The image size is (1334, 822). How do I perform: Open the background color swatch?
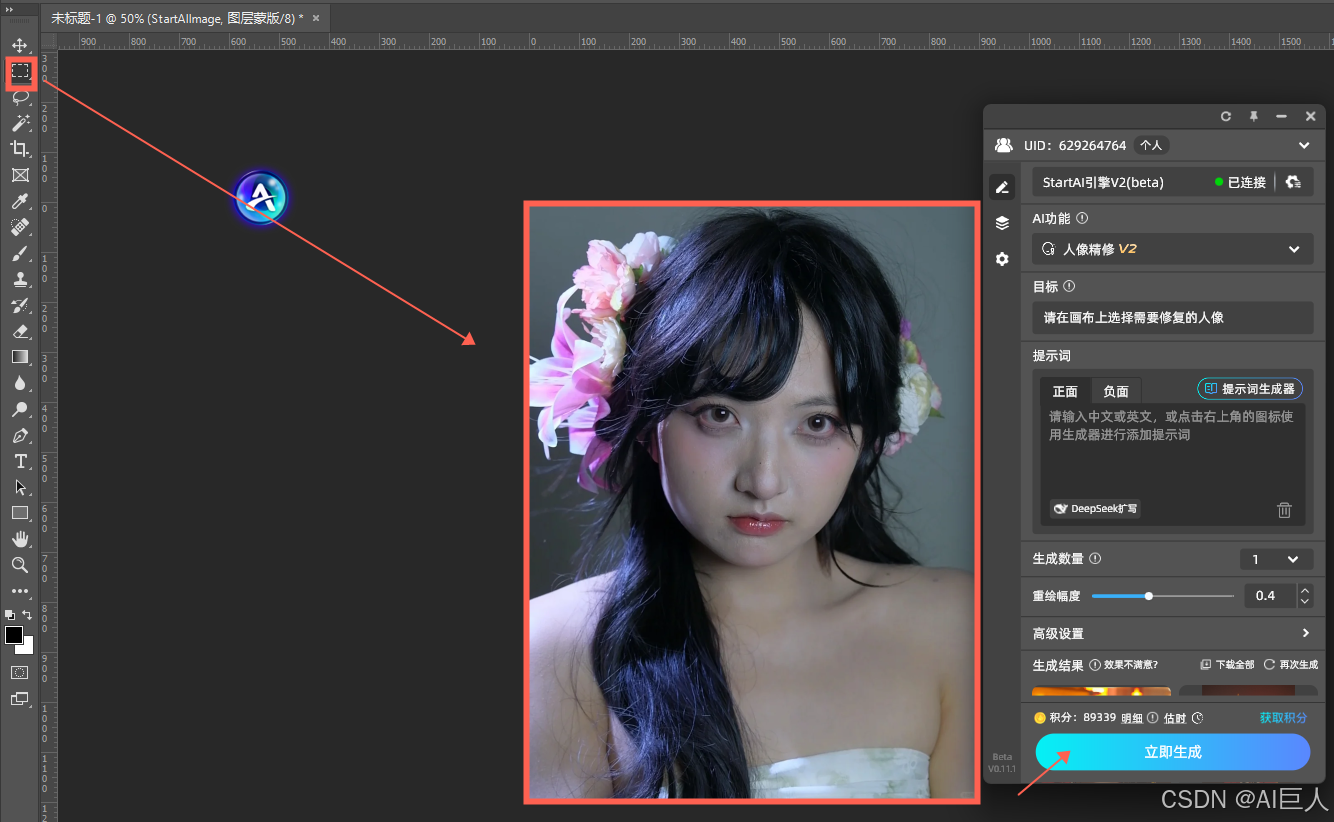pos(27,648)
